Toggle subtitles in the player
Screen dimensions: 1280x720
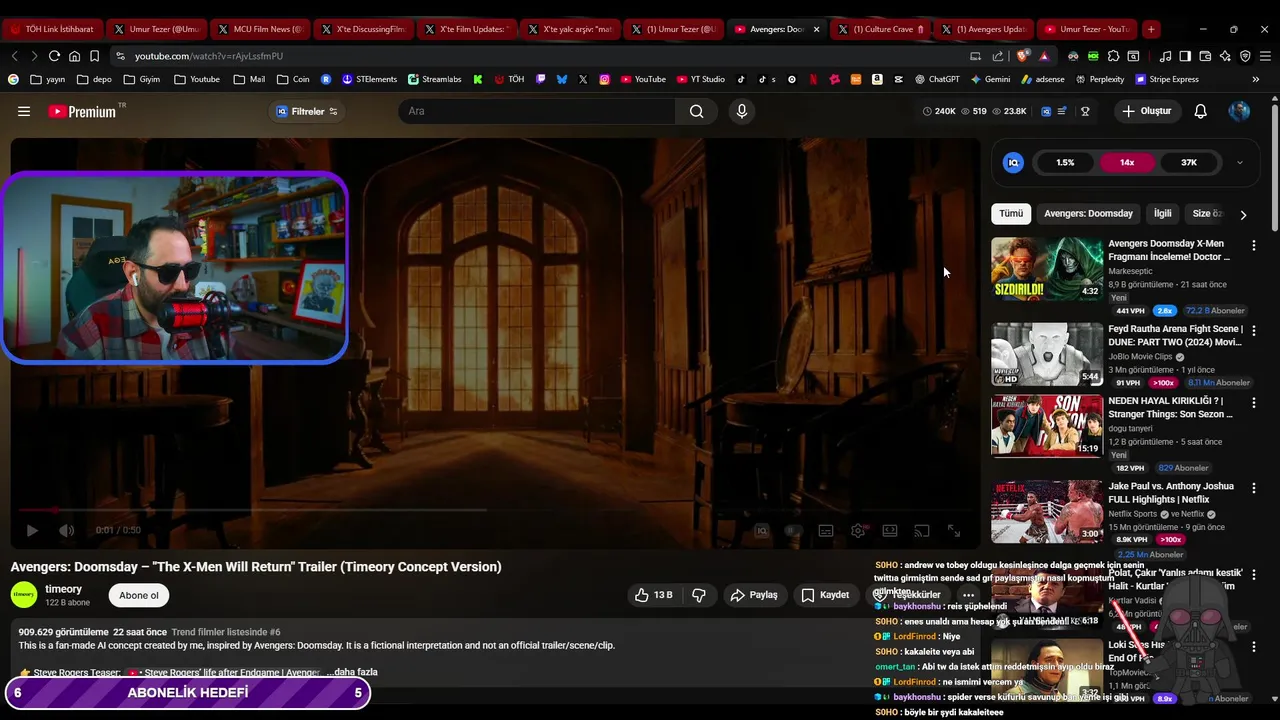(826, 531)
